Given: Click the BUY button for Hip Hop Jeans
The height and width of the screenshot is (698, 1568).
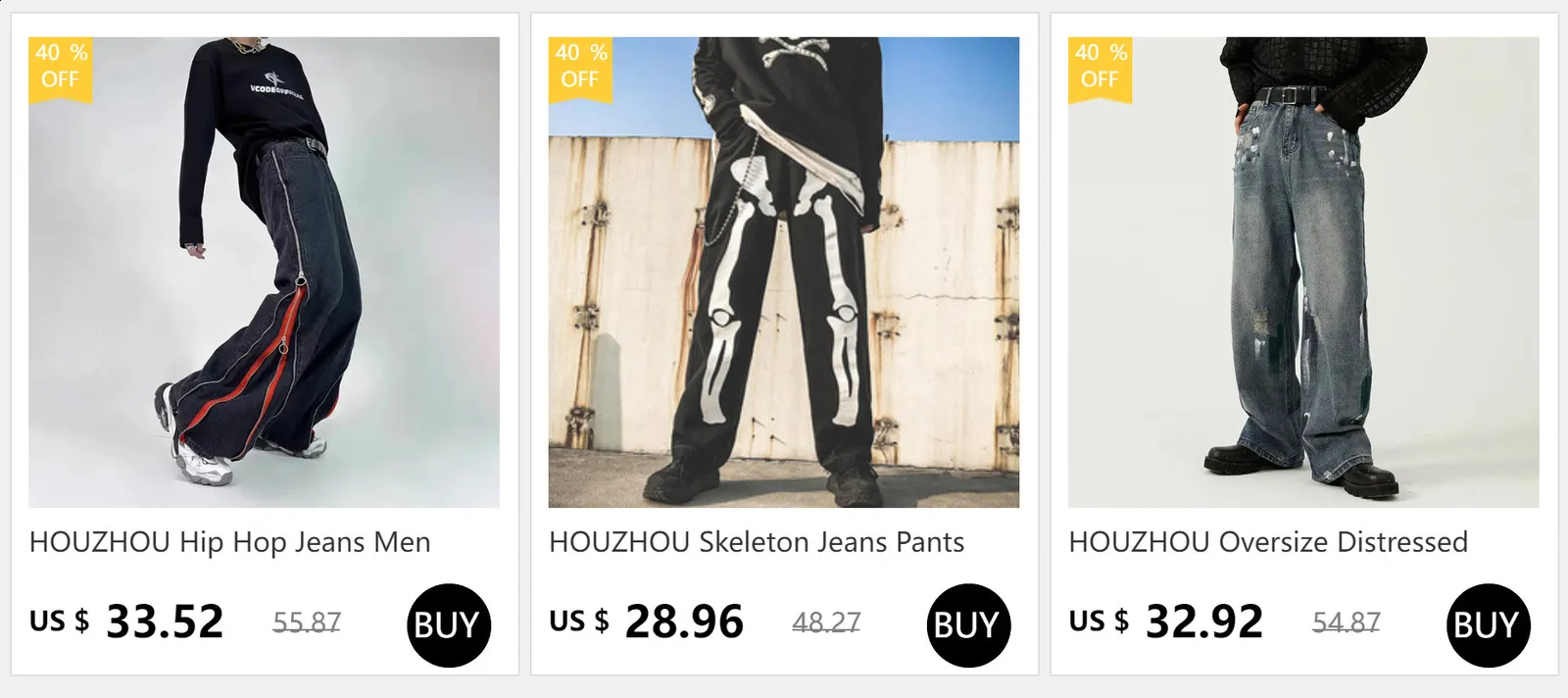Looking at the screenshot, I should click(x=448, y=624).
